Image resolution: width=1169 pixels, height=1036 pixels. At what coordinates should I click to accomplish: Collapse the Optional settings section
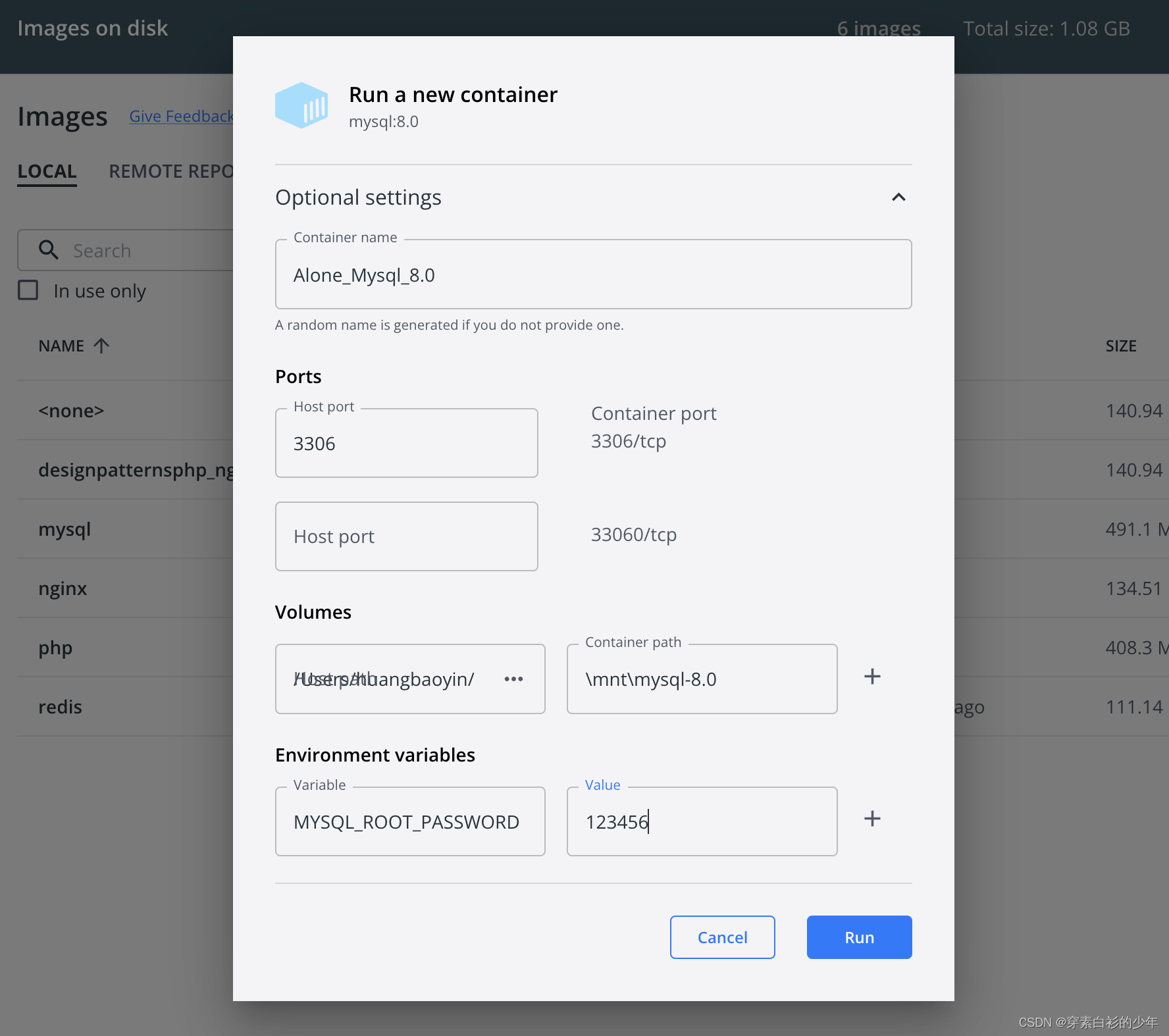pyautogui.click(x=898, y=197)
